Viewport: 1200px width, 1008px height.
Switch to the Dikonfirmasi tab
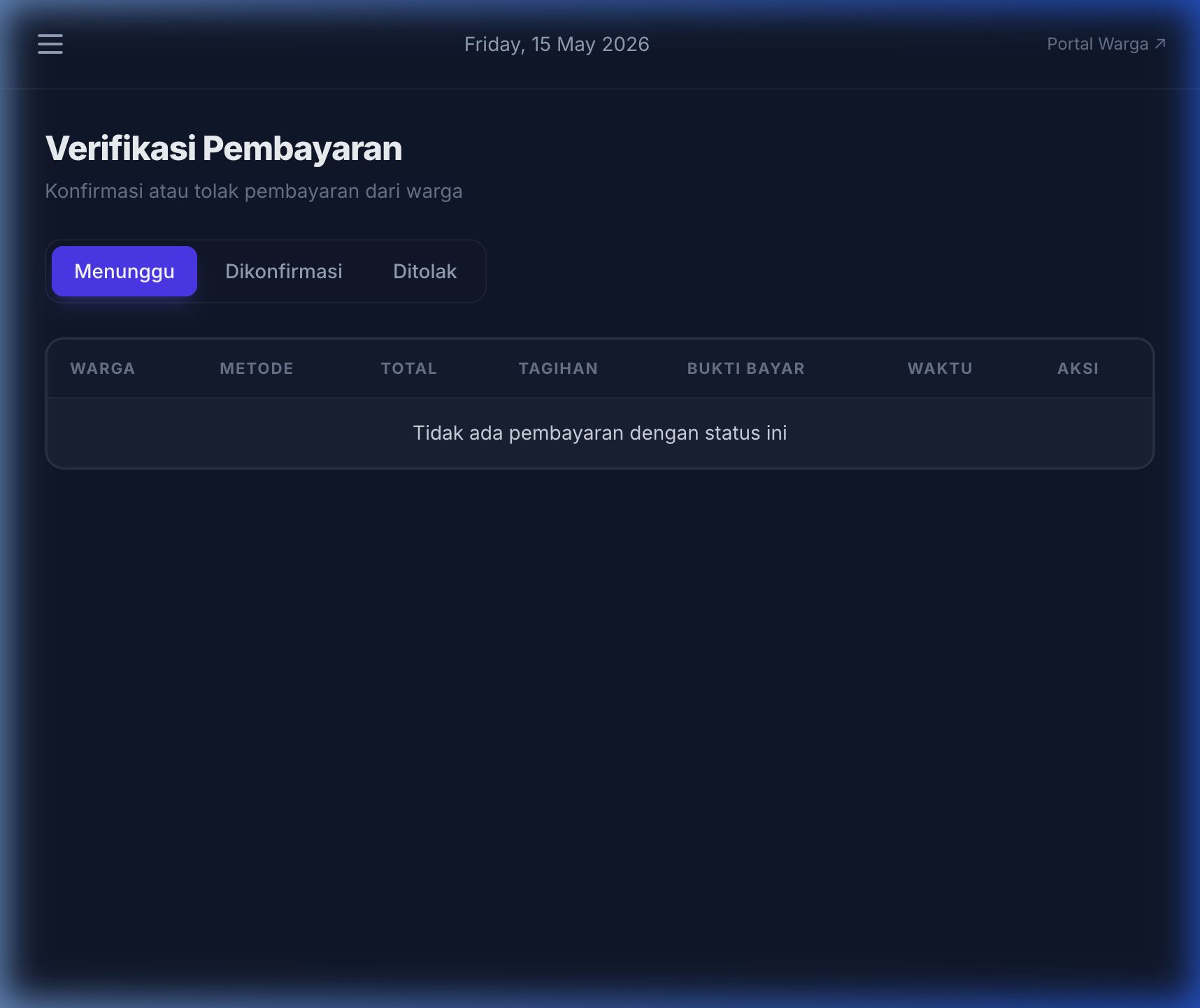click(x=284, y=271)
